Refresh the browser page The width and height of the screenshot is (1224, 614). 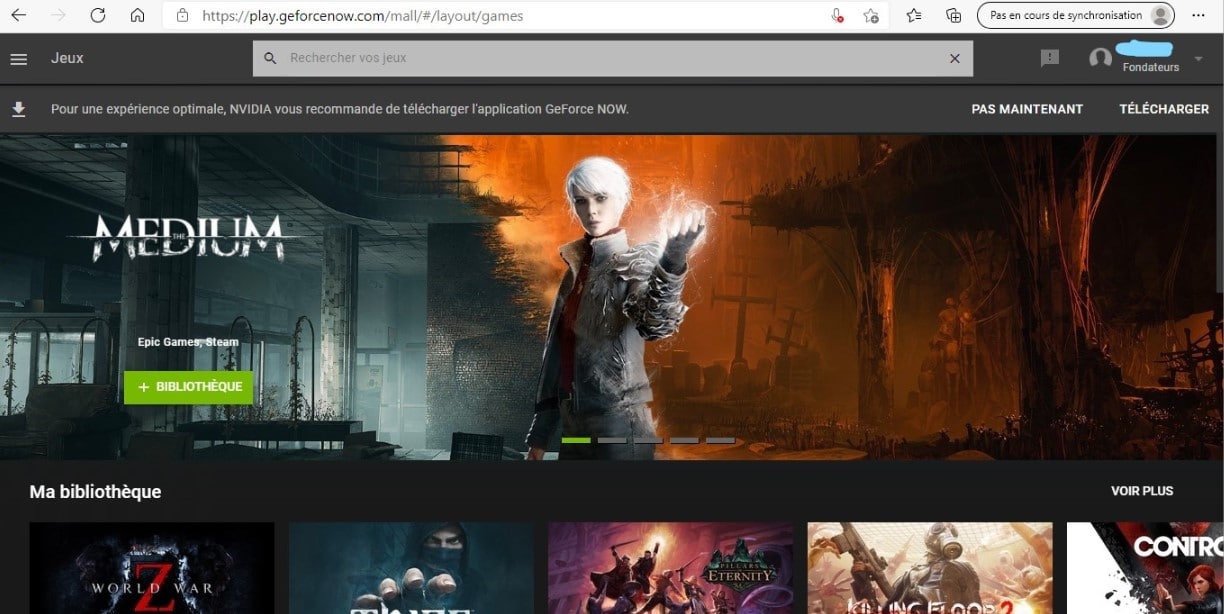coord(97,16)
